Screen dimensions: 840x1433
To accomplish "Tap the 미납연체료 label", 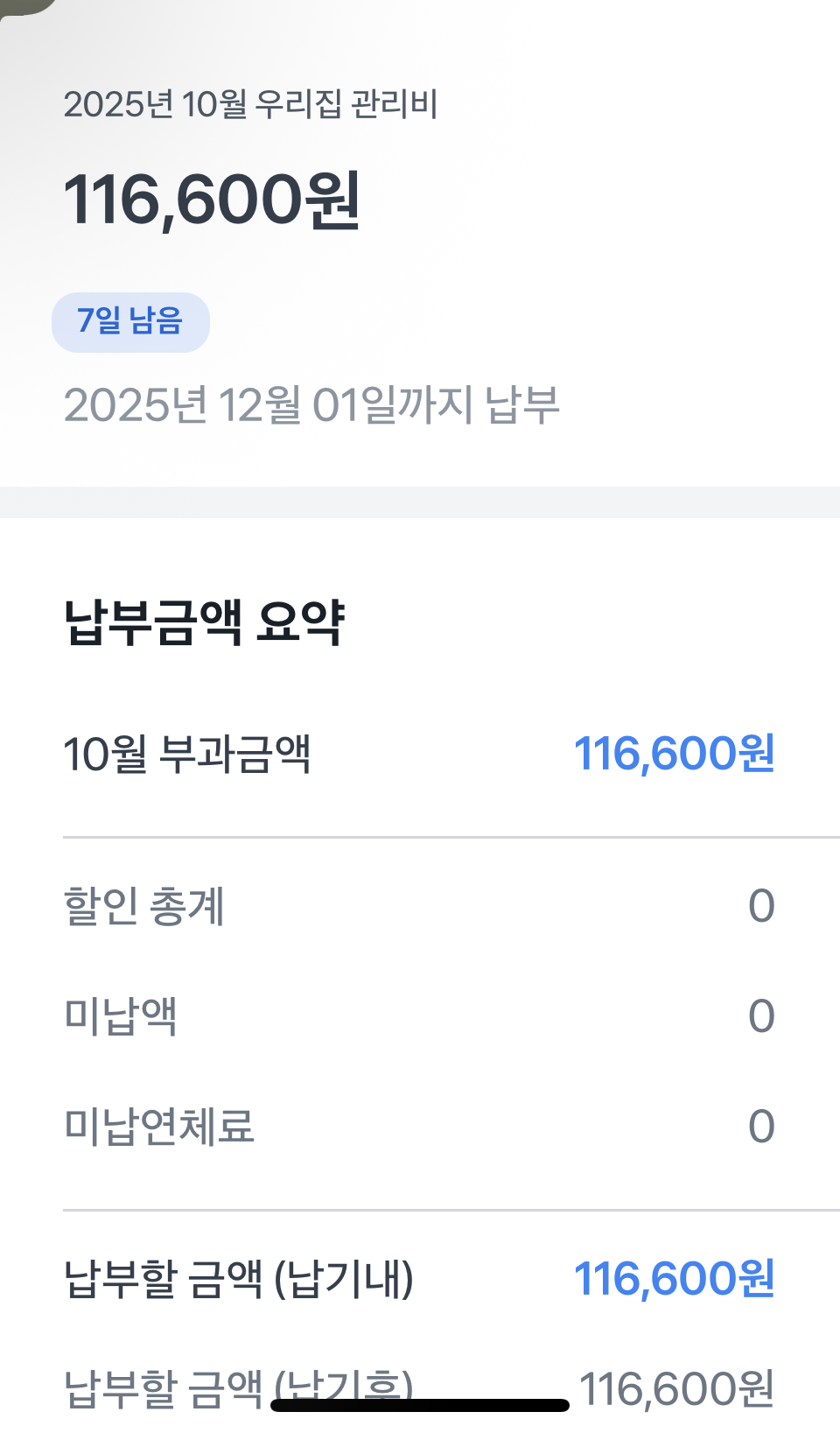I will click(x=159, y=1127).
